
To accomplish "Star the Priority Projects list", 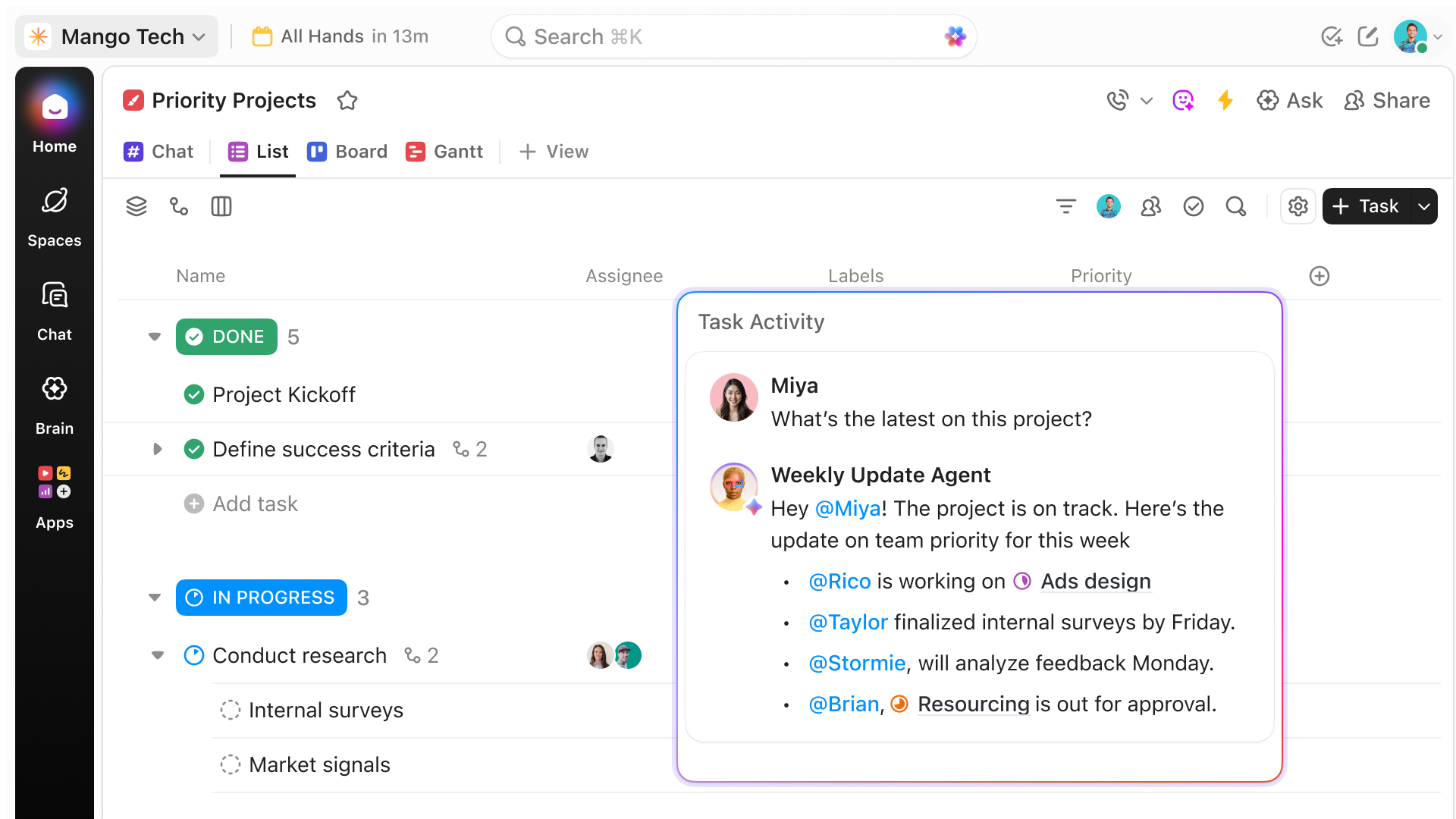I will coord(347,100).
